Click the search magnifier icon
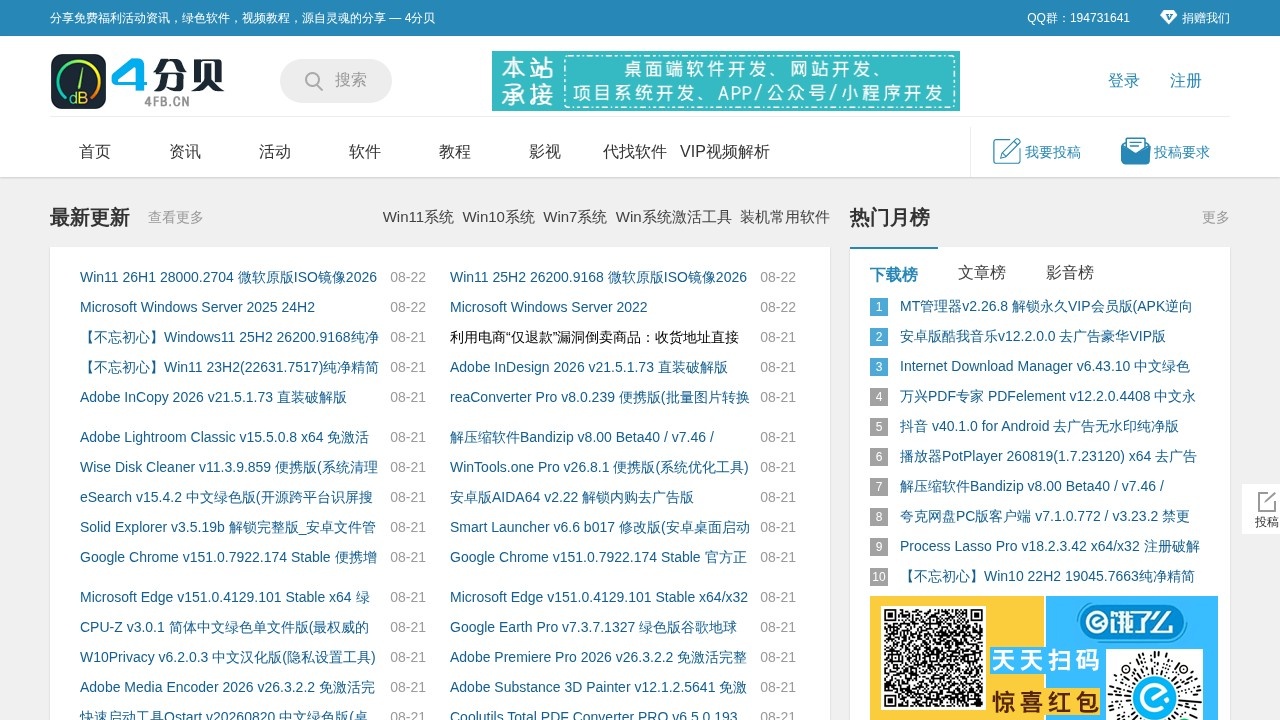This screenshot has width=1280, height=720. [314, 81]
